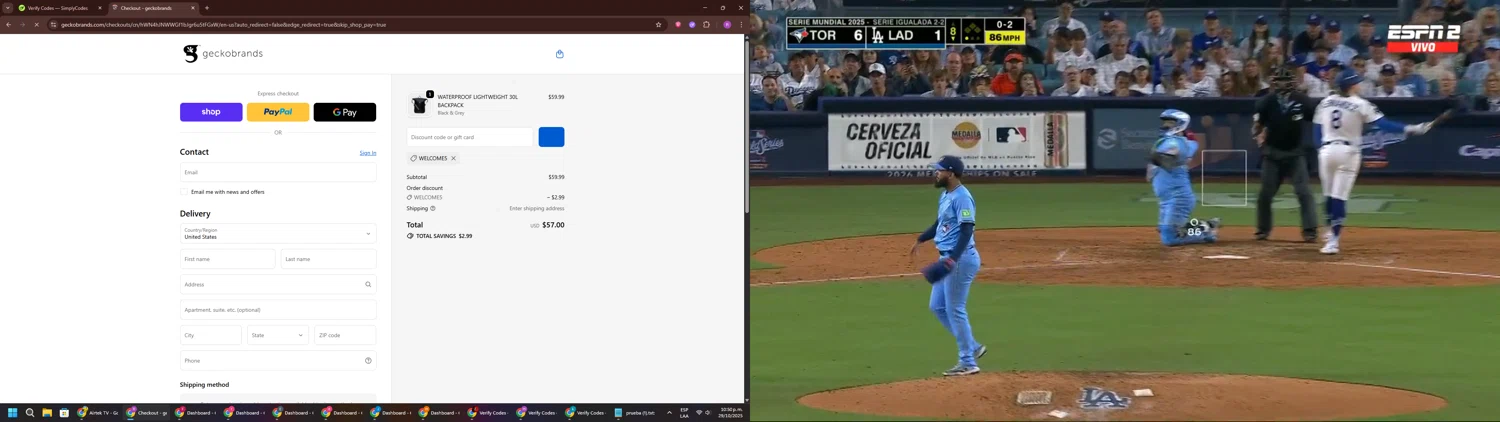Stop loading the current page
Viewport: 1500px width, 422px height.
pyautogui.click(x=36, y=25)
